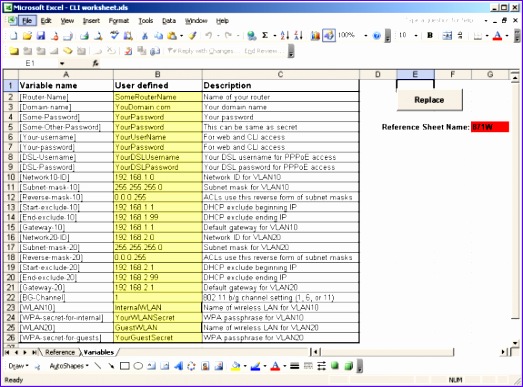The height and width of the screenshot is (387, 523).
Task: Click the 3-D Style green cube icon
Action: [349, 366]
